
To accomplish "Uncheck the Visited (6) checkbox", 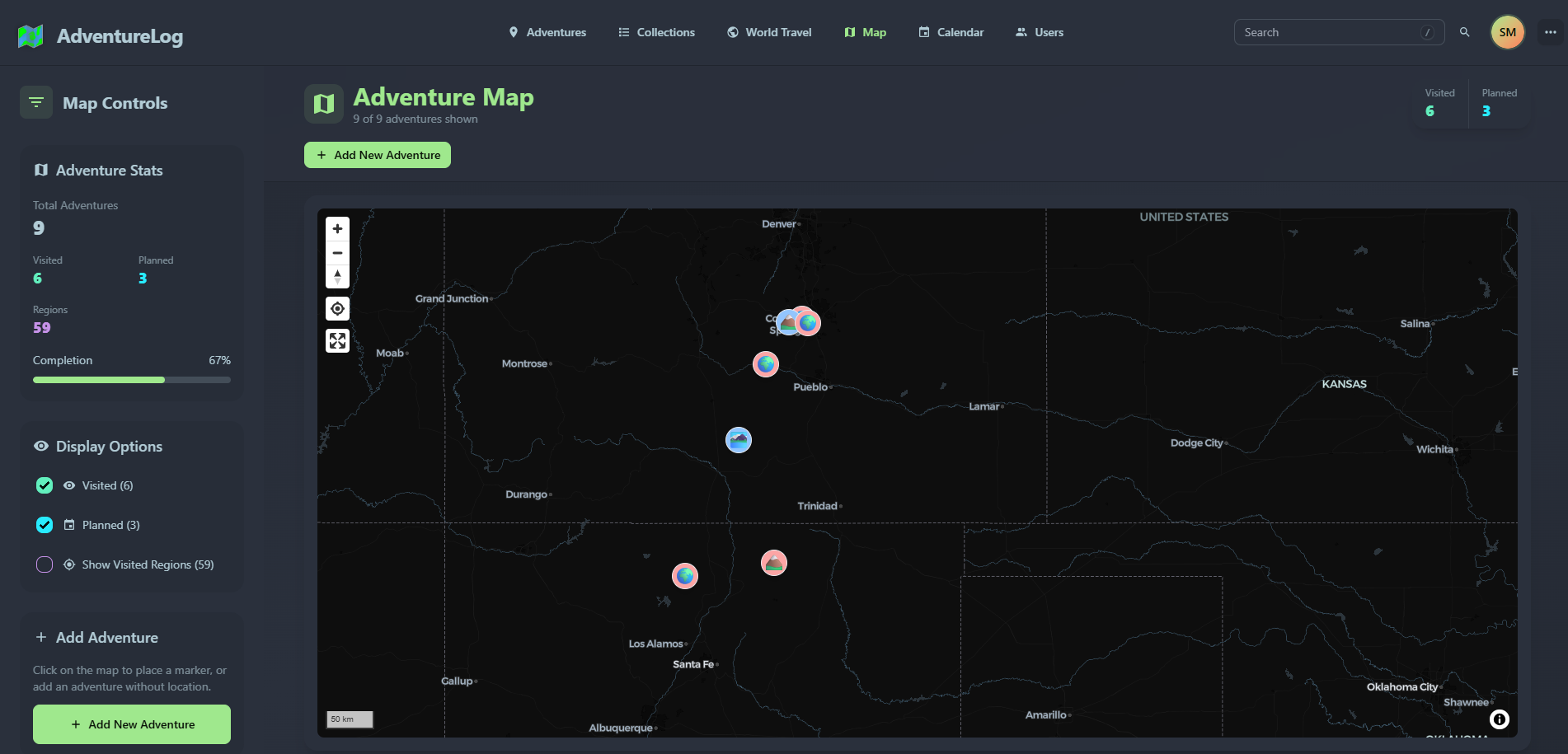I will (x=45, y=485).
